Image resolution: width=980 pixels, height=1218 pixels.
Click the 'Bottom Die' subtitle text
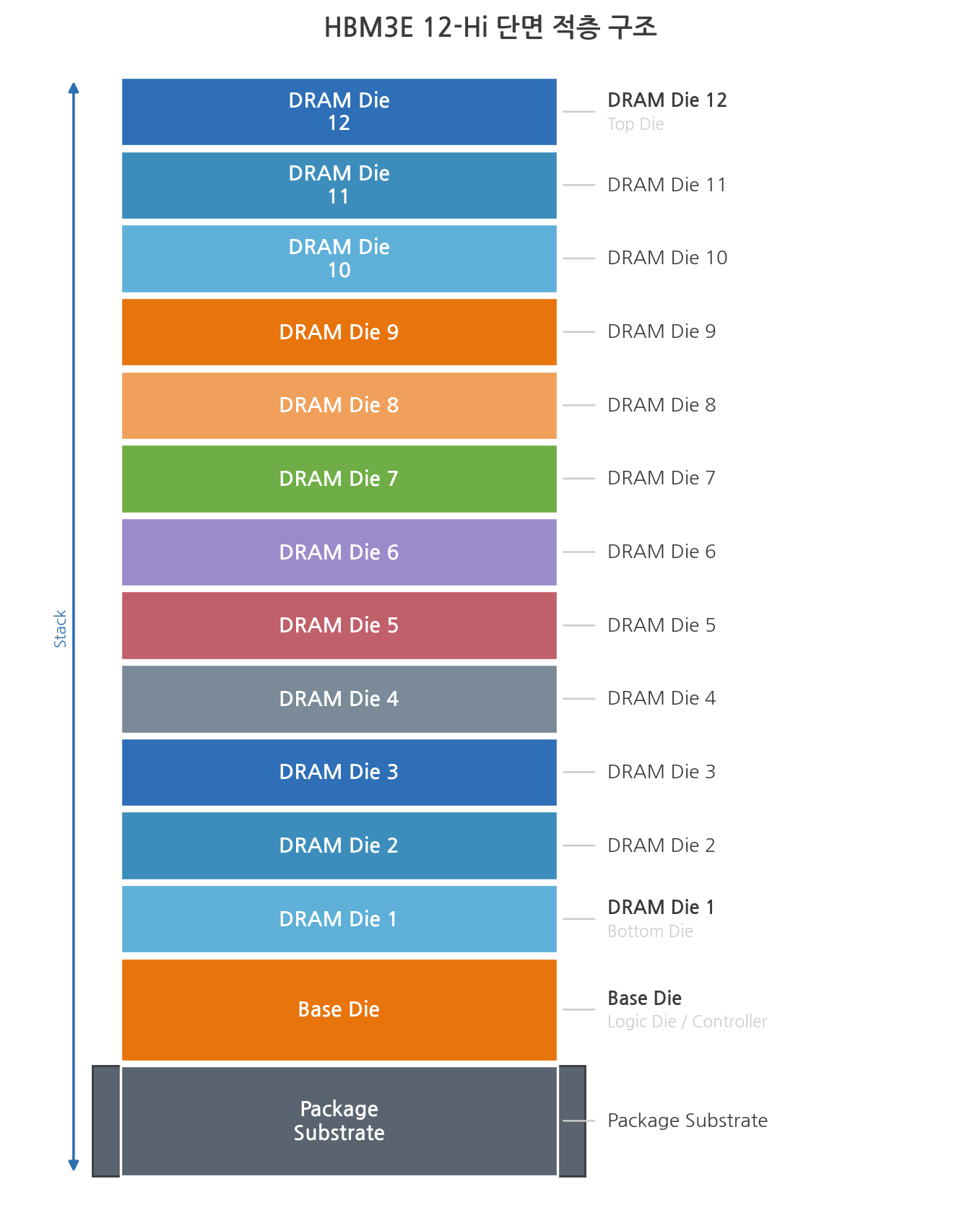[x=650, y=931]
